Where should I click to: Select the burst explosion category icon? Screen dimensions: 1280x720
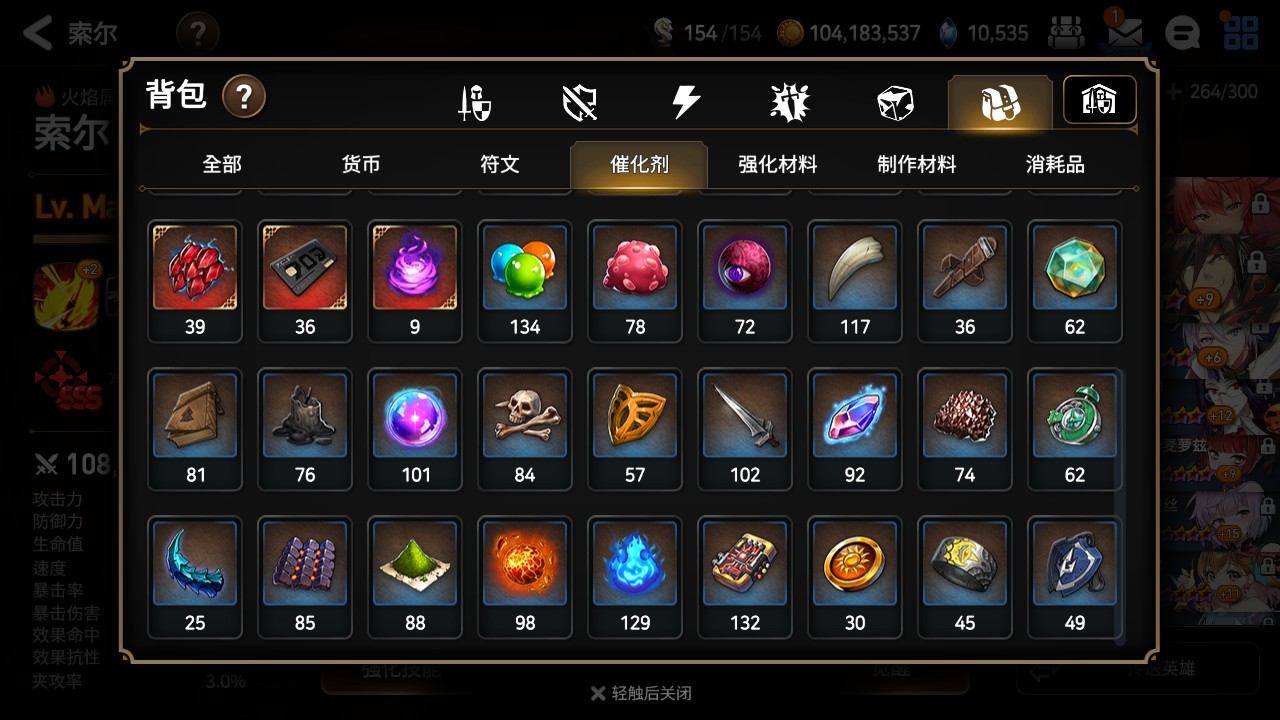click(790, 102)
